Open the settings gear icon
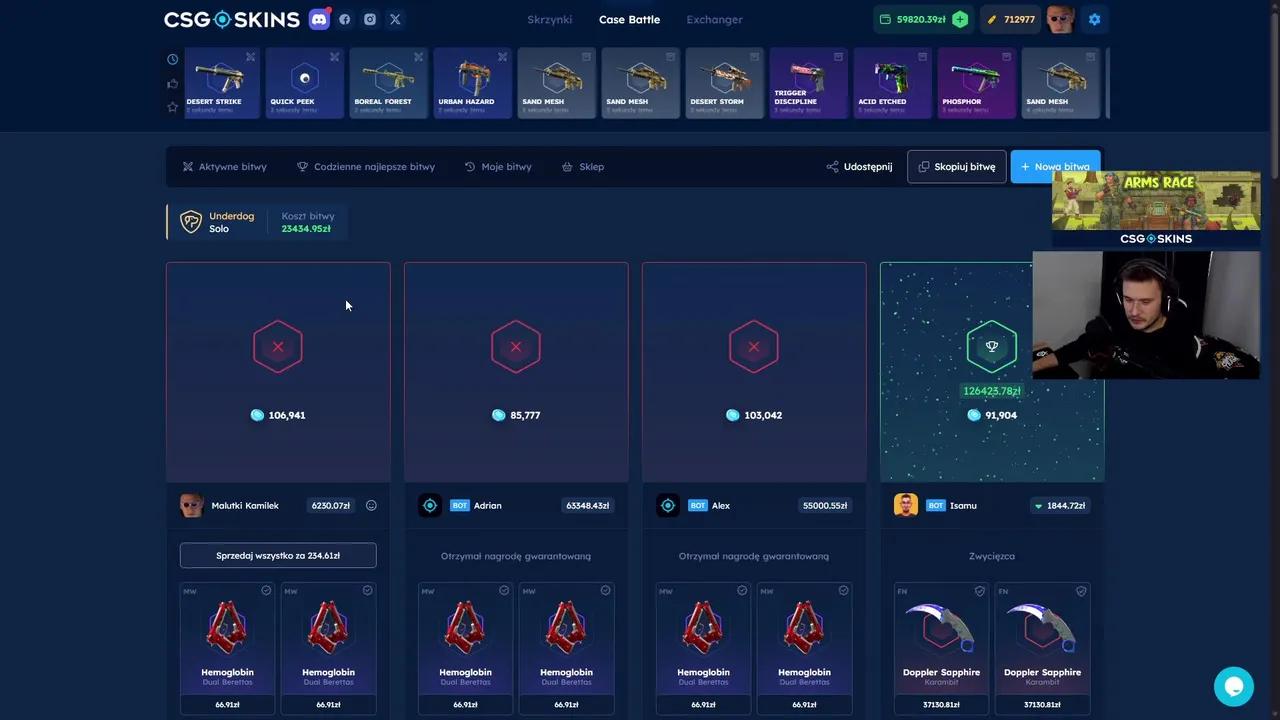This screenshot has height=720, width=1280. pos(1094,19)
